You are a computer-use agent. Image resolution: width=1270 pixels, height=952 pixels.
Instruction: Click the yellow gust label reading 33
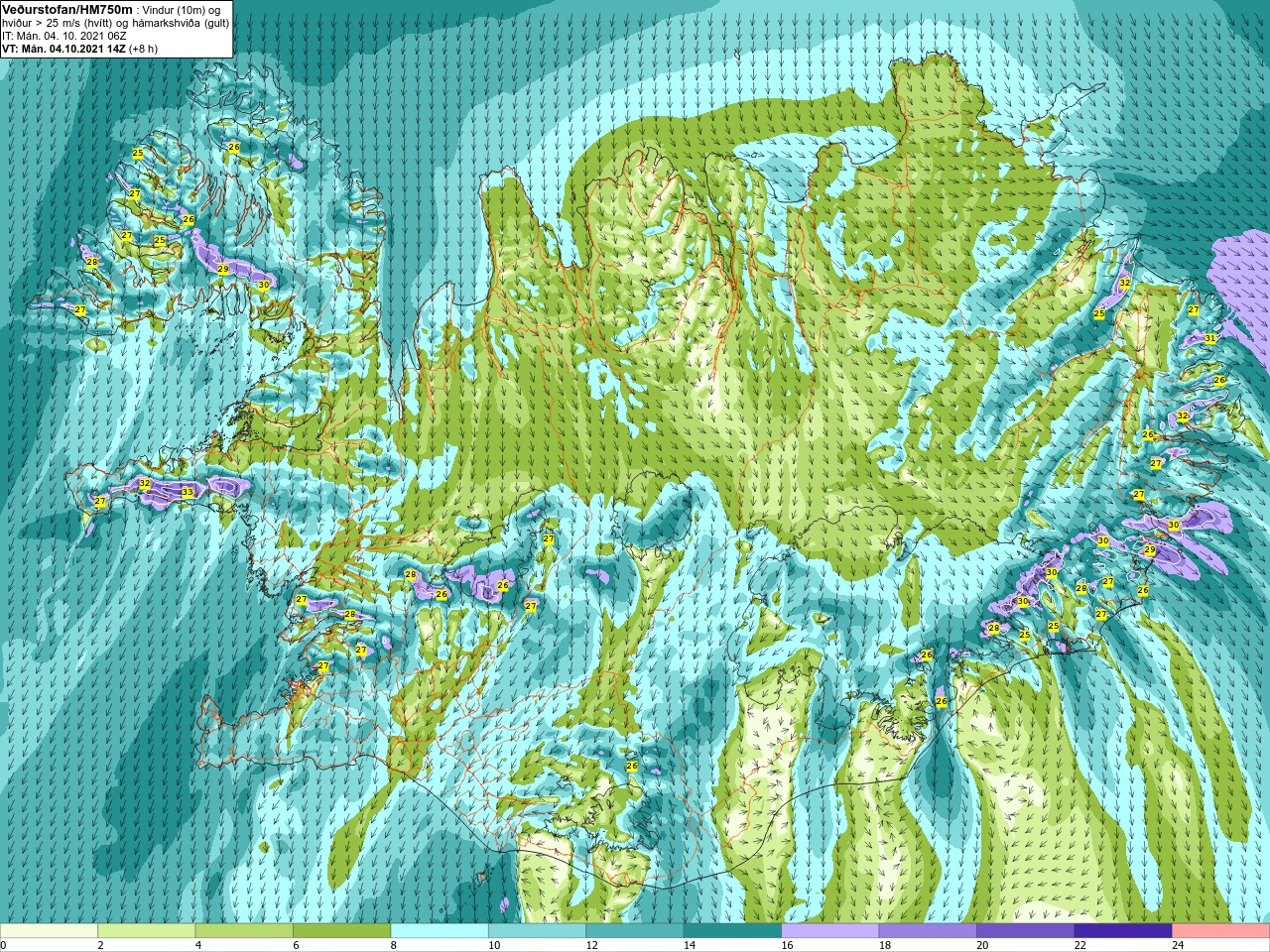tap(188, 492)
